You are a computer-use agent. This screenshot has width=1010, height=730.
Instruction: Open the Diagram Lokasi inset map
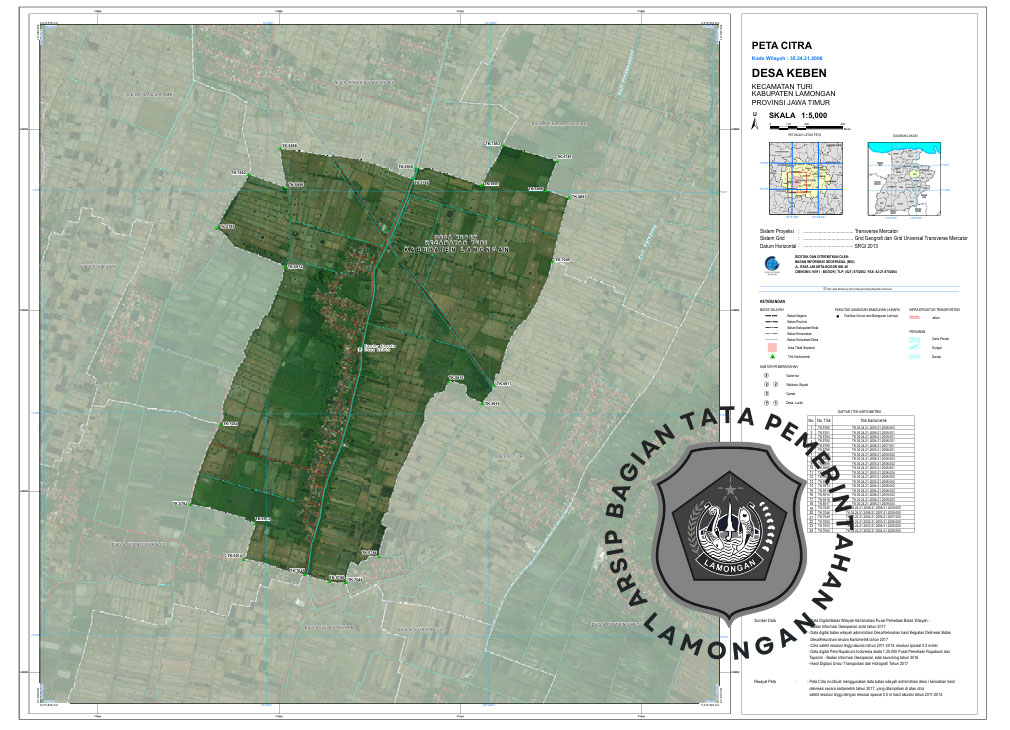(905, 178)
